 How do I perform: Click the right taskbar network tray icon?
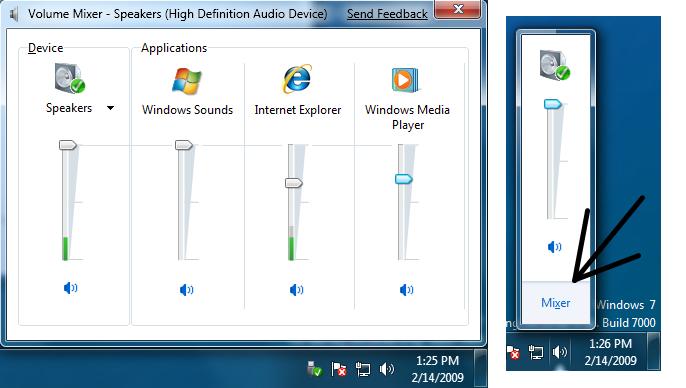point(536,352)
